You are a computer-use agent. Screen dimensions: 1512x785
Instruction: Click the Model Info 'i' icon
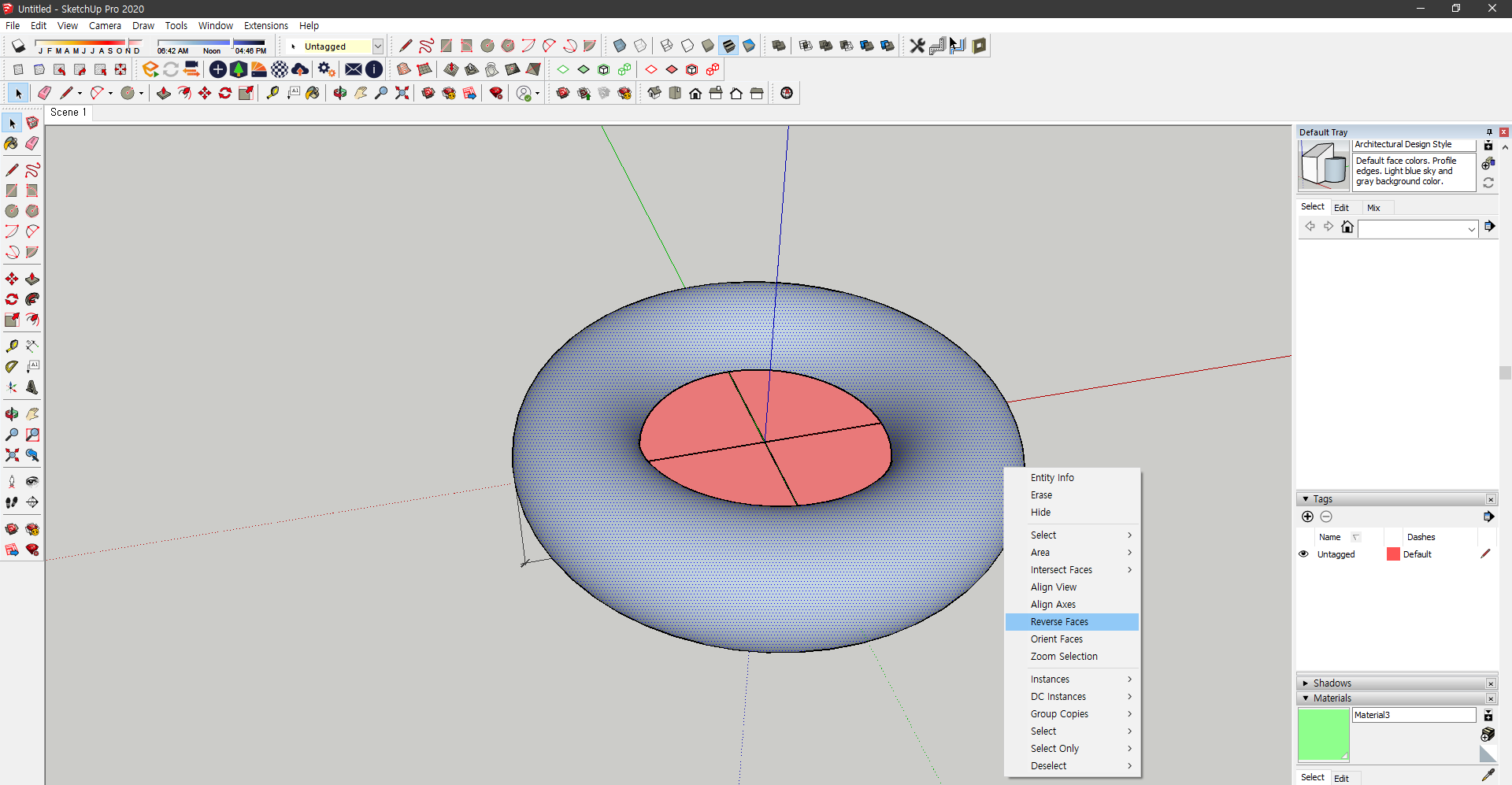click(374, 69)
